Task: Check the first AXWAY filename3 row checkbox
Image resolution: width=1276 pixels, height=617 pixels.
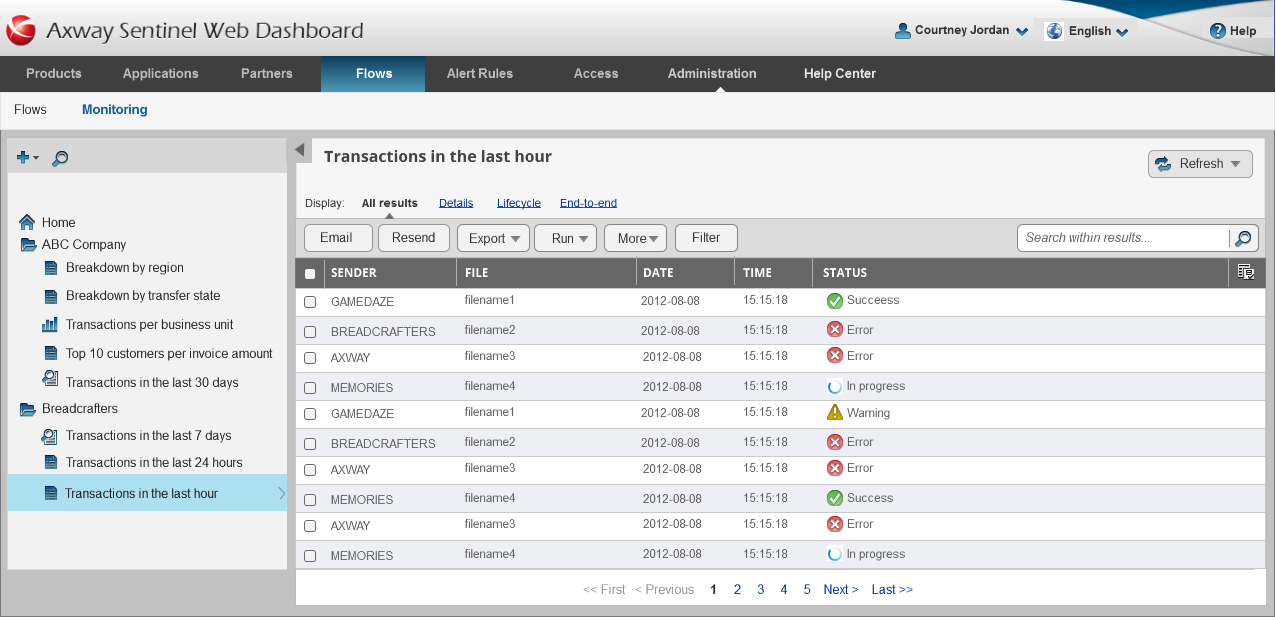Action: [310, 358]
